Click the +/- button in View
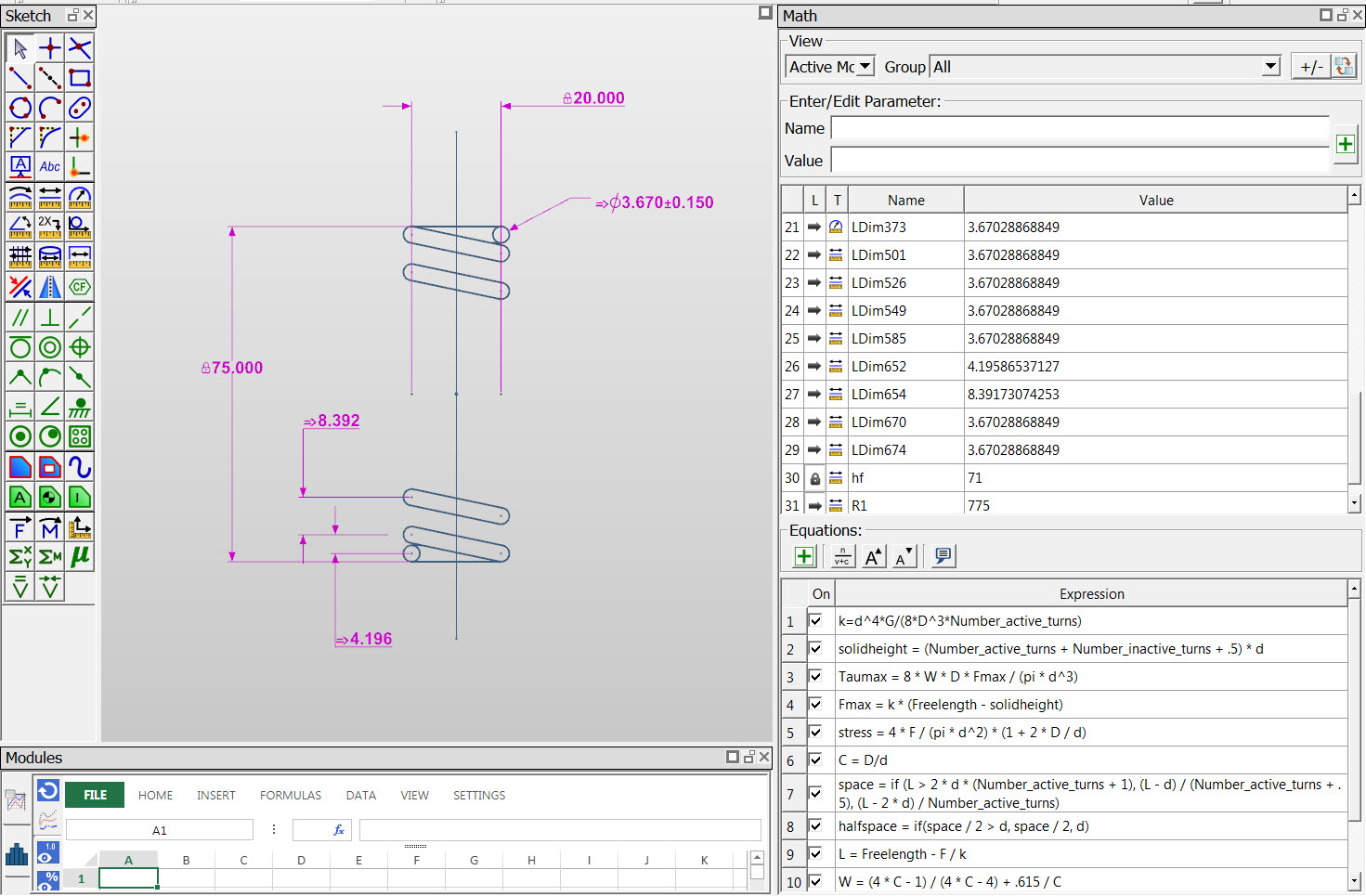 (1311, 67)
